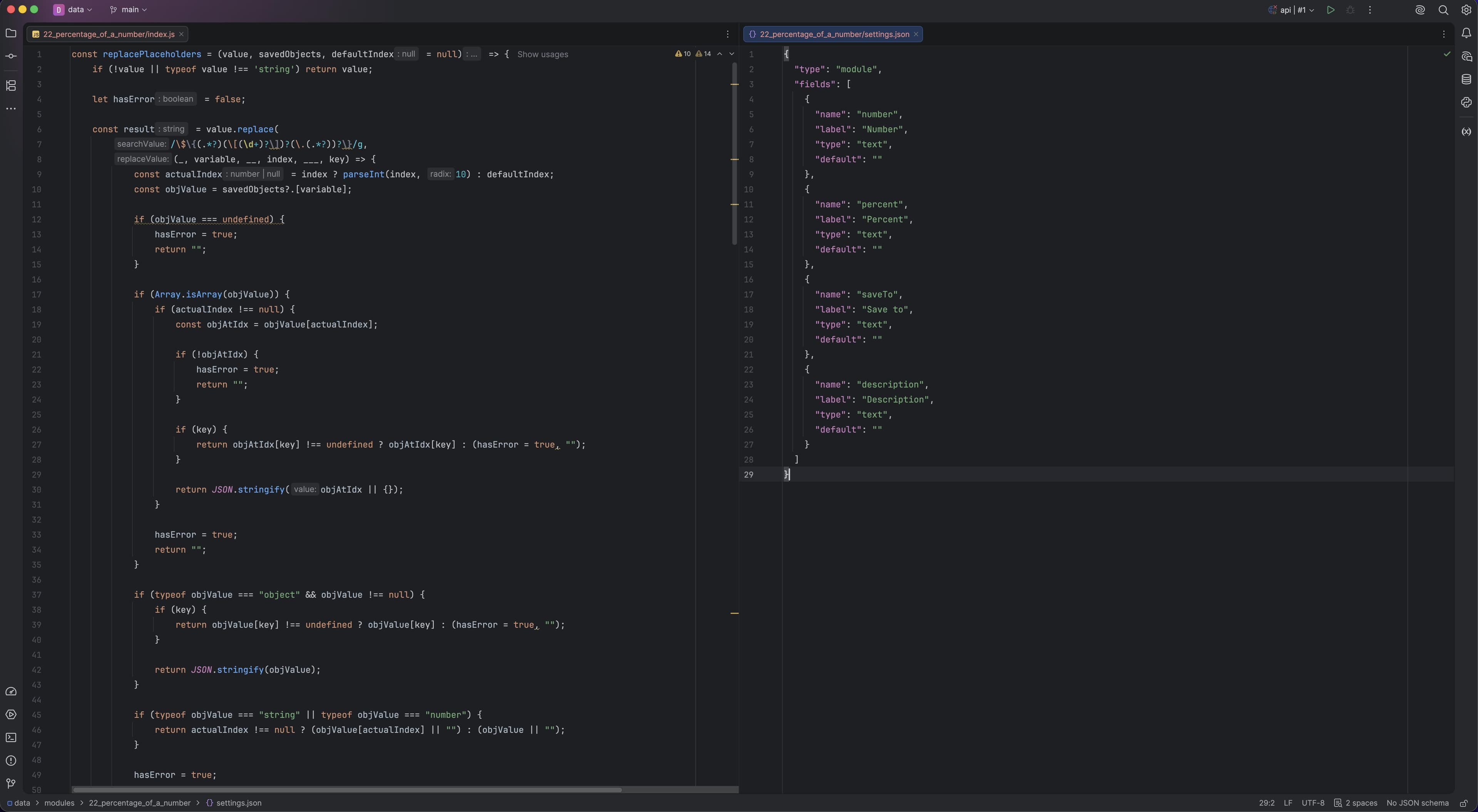
Task: Open the right sidebar assistant swirl icon
Action: (1466, 102)
